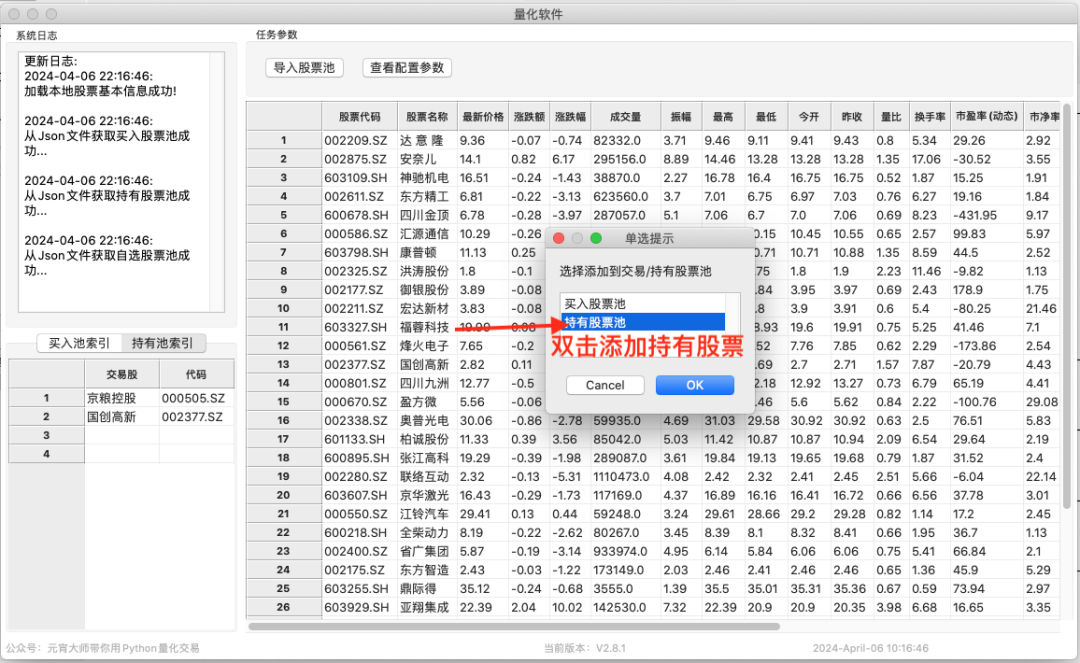The width and height of the screenshot is (1080, 663).
Task: Click the yellow minimize button on the dialog
Action: [575, 237]
